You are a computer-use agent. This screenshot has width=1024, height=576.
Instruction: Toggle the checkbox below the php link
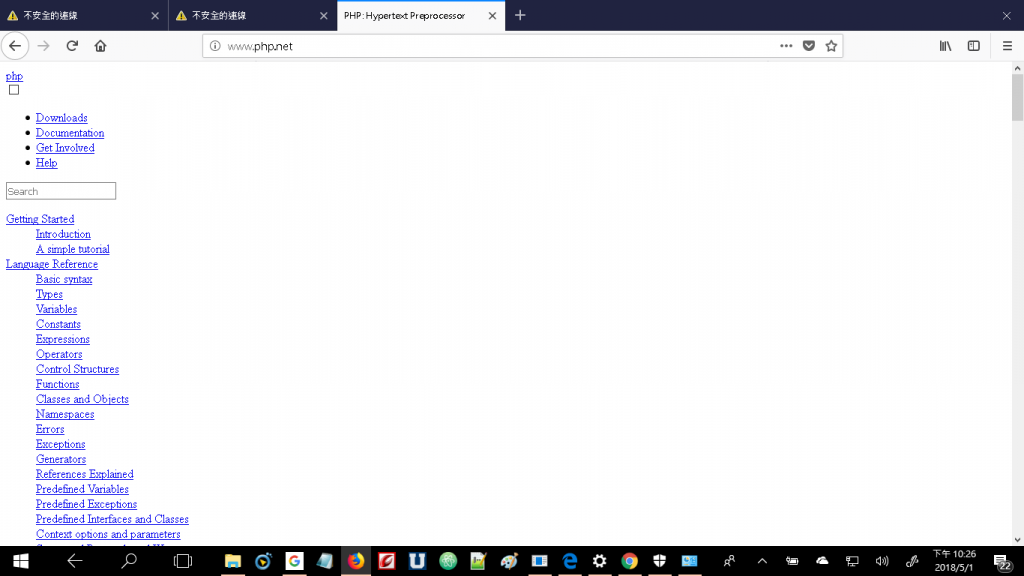(x=14, y=89)
